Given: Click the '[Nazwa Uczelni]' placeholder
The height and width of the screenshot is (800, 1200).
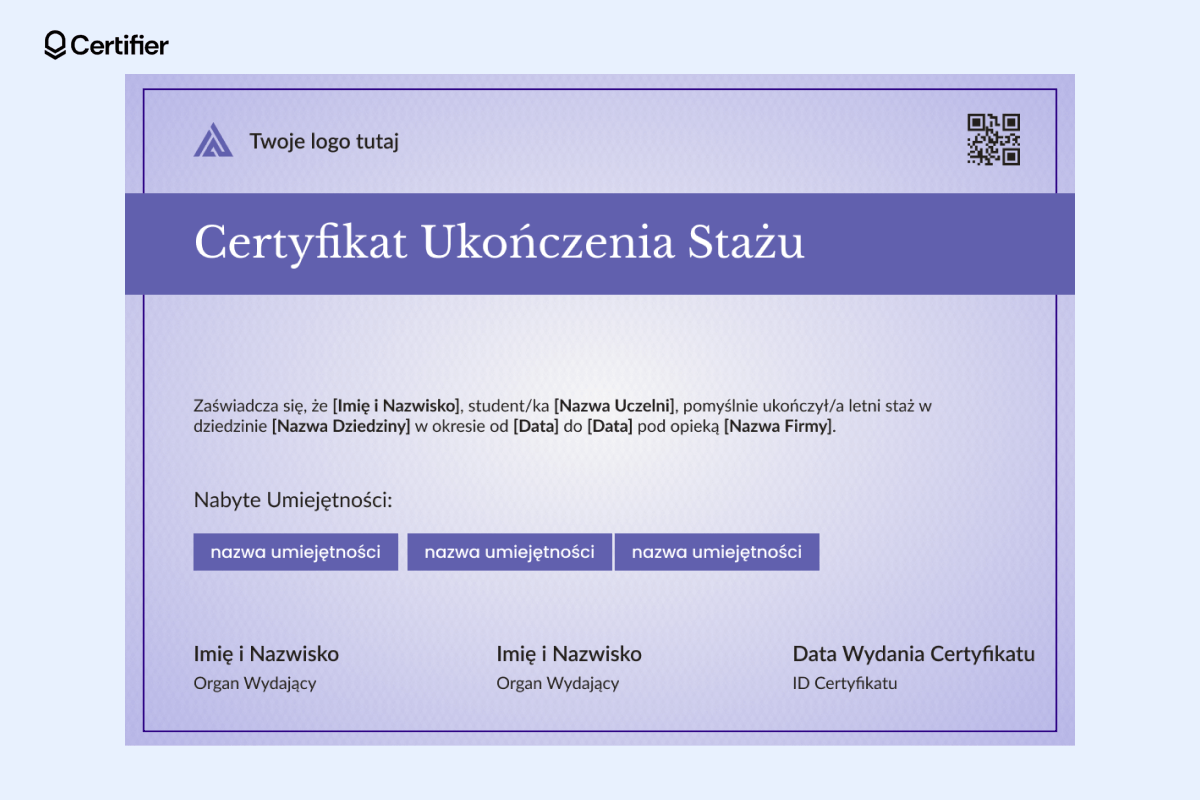Looking at the screenshot, I should pyautogui.click(x=616, y=406).
